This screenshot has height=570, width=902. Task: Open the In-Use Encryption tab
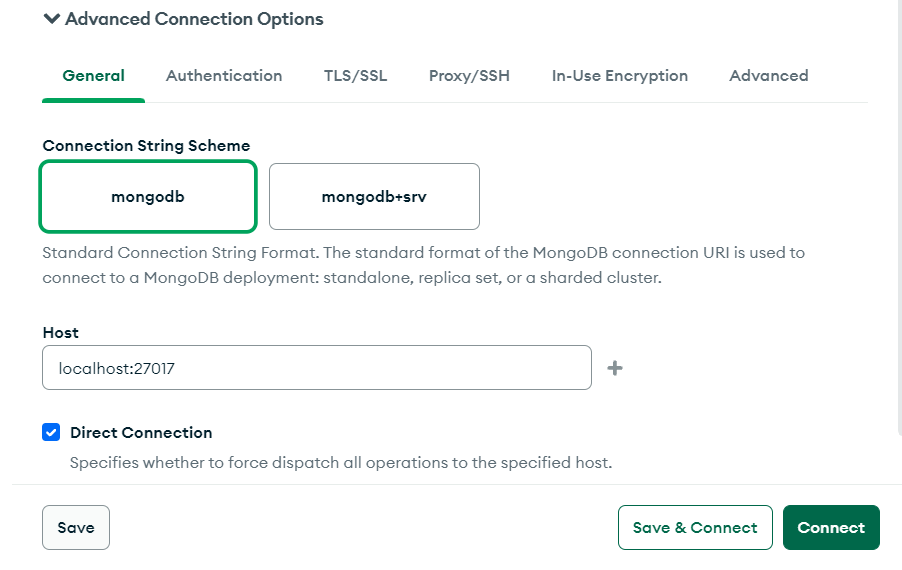pos(619,76)
